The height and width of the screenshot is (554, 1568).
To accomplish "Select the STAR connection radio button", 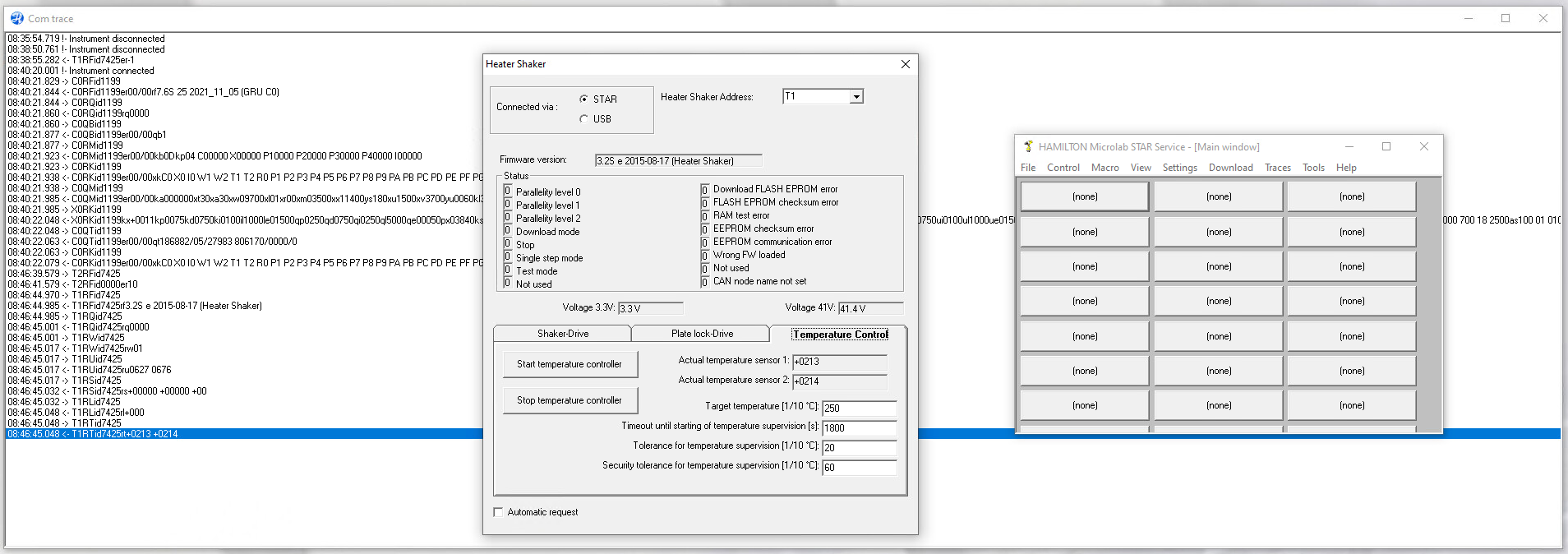I will pos(584,99).
